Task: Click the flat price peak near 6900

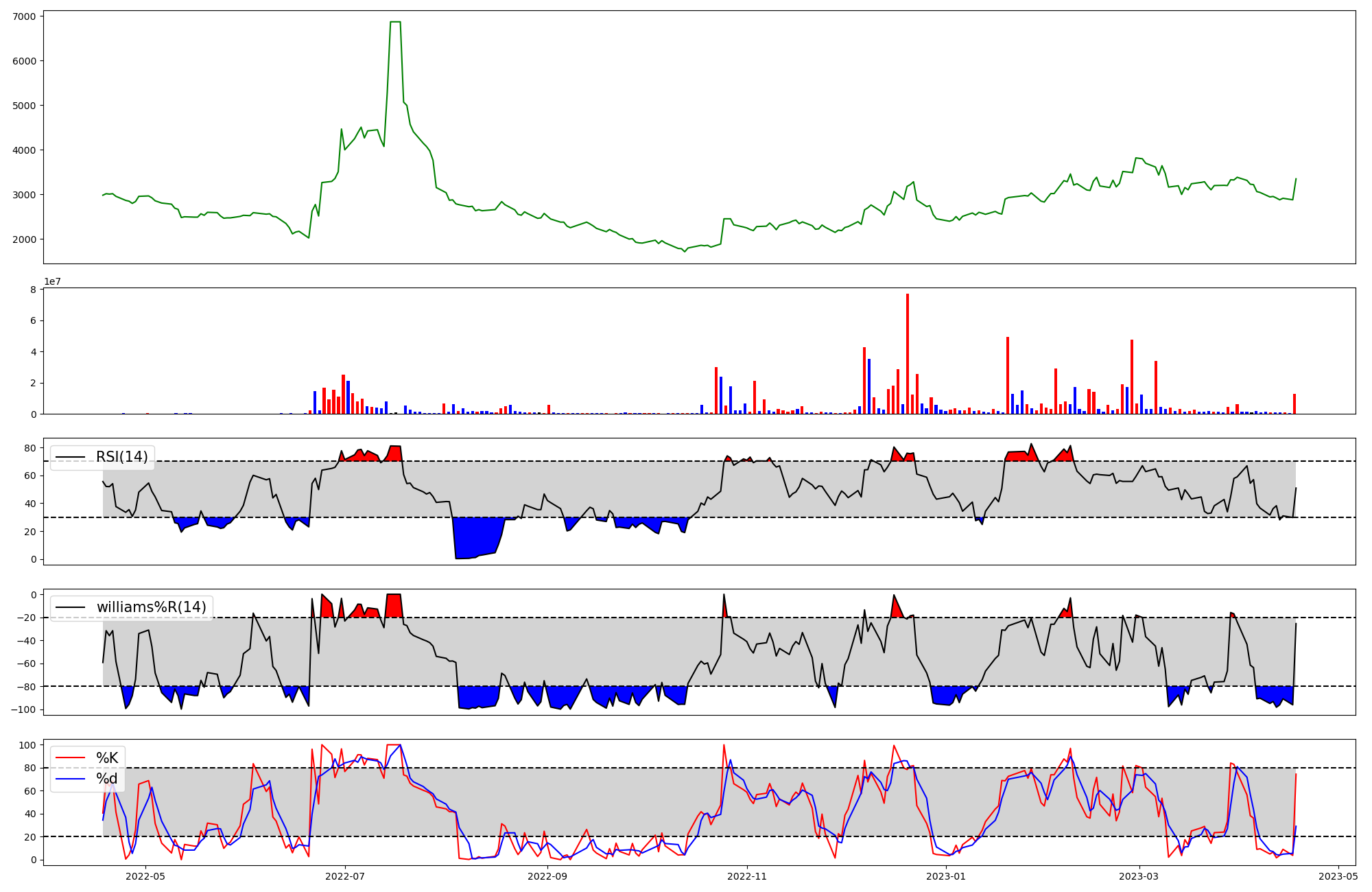Action: click(x=395, y=22)
